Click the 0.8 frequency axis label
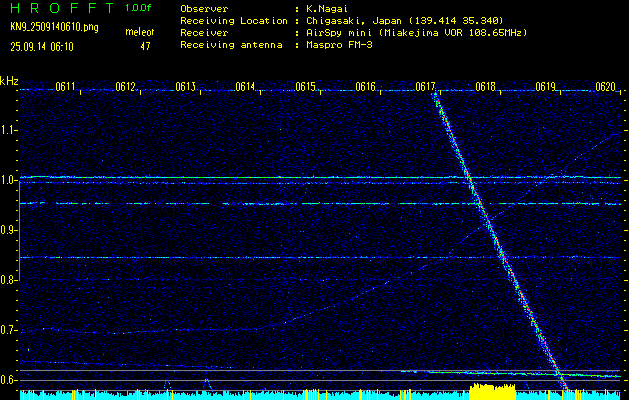The image size is (629, 400). pos(7,280)
